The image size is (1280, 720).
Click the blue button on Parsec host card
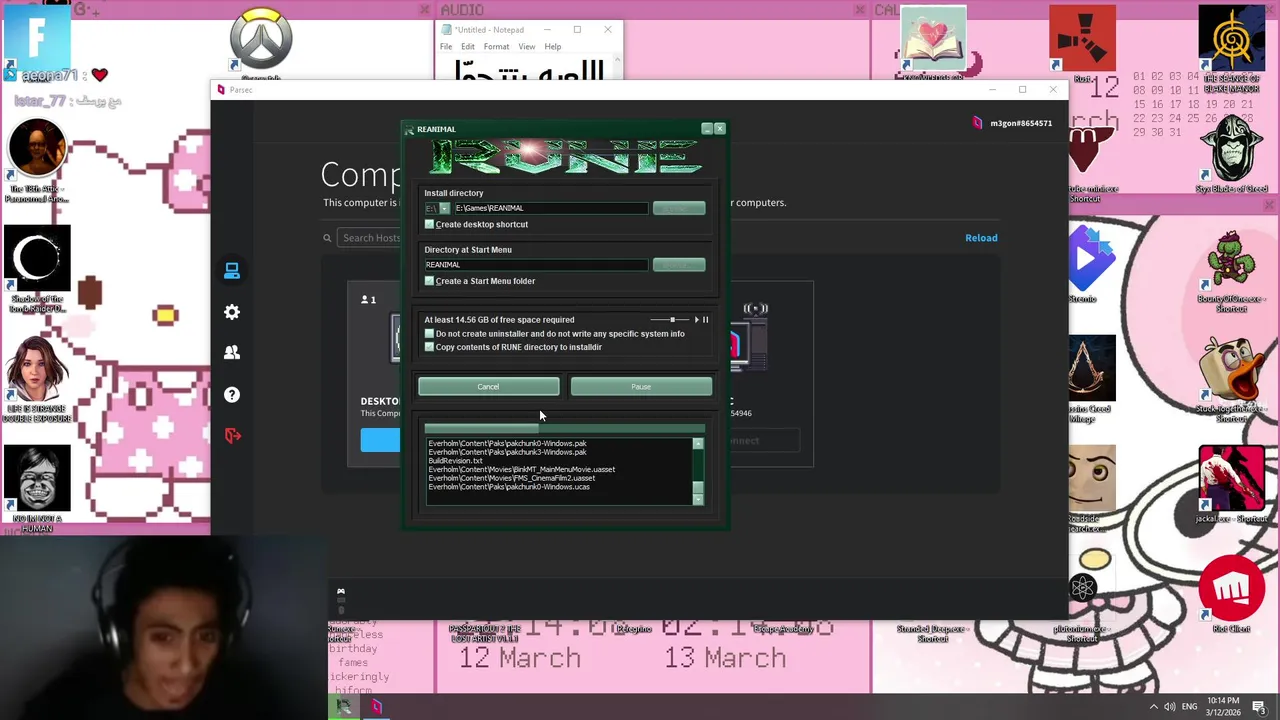click(380, 441)
